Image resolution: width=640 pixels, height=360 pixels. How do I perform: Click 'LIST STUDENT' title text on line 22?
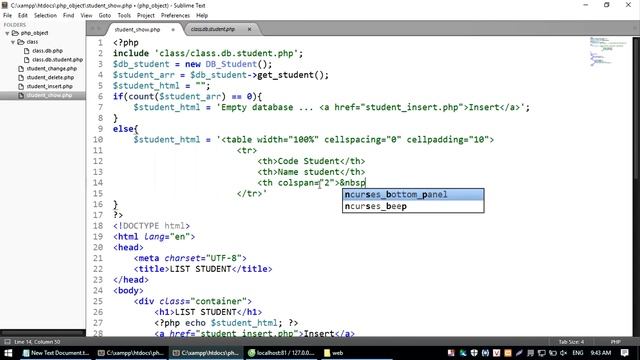(200, 269)
